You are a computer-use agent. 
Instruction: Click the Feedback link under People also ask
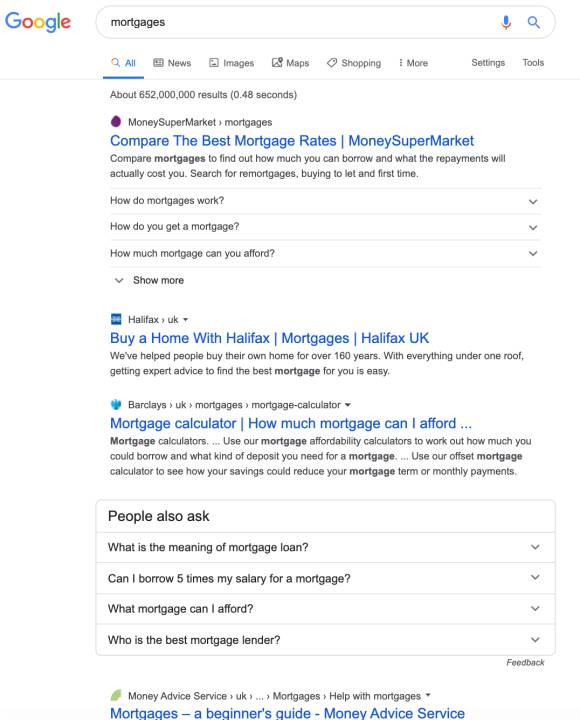coord(525,663)
